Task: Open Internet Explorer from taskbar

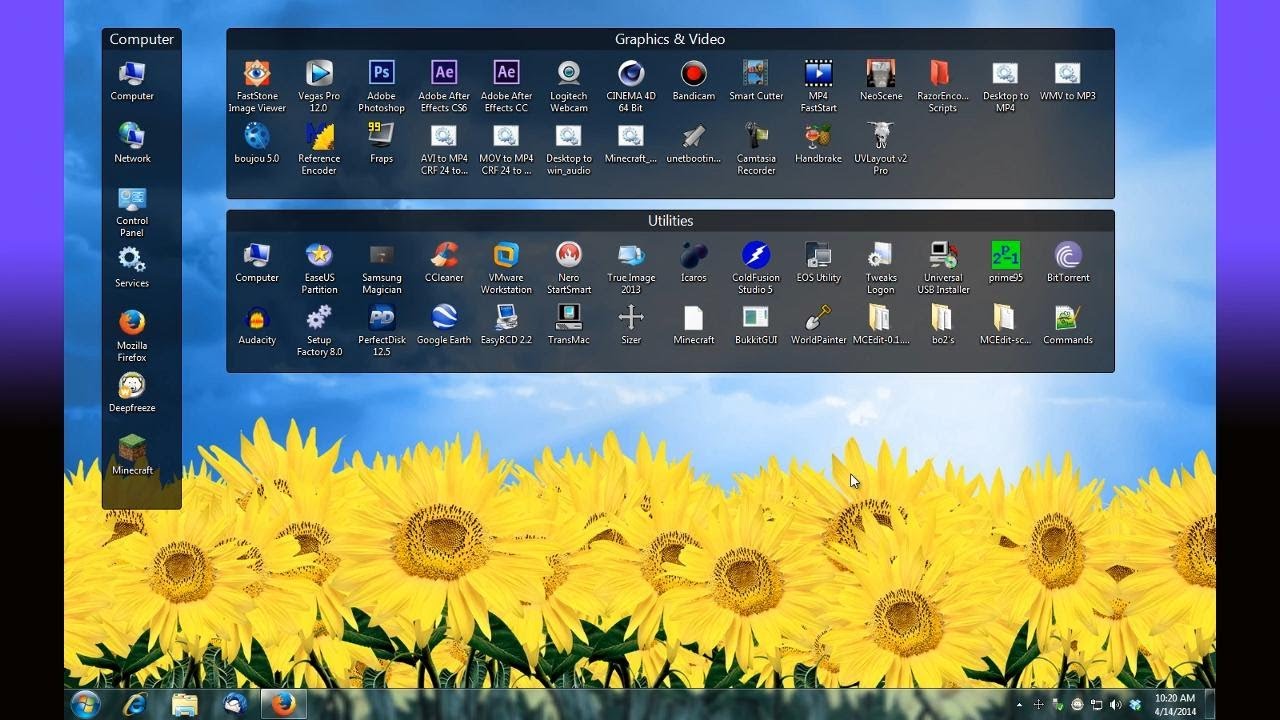Action: [x=134, y=704]
